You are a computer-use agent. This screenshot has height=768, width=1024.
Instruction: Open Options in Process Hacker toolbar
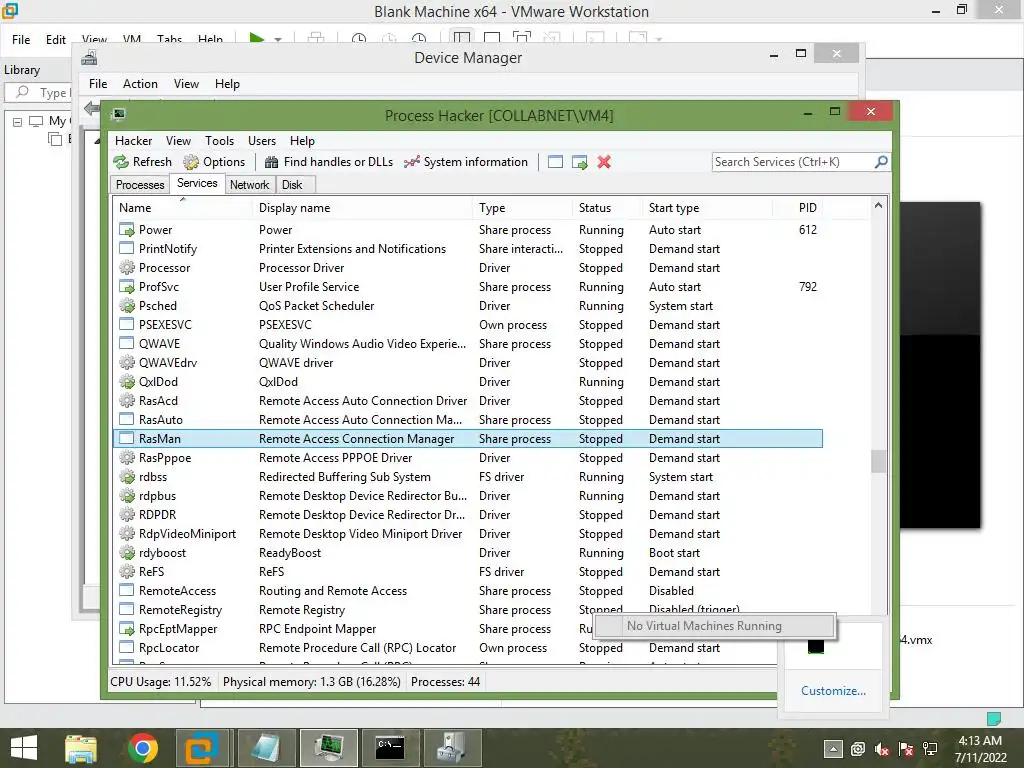214,162
